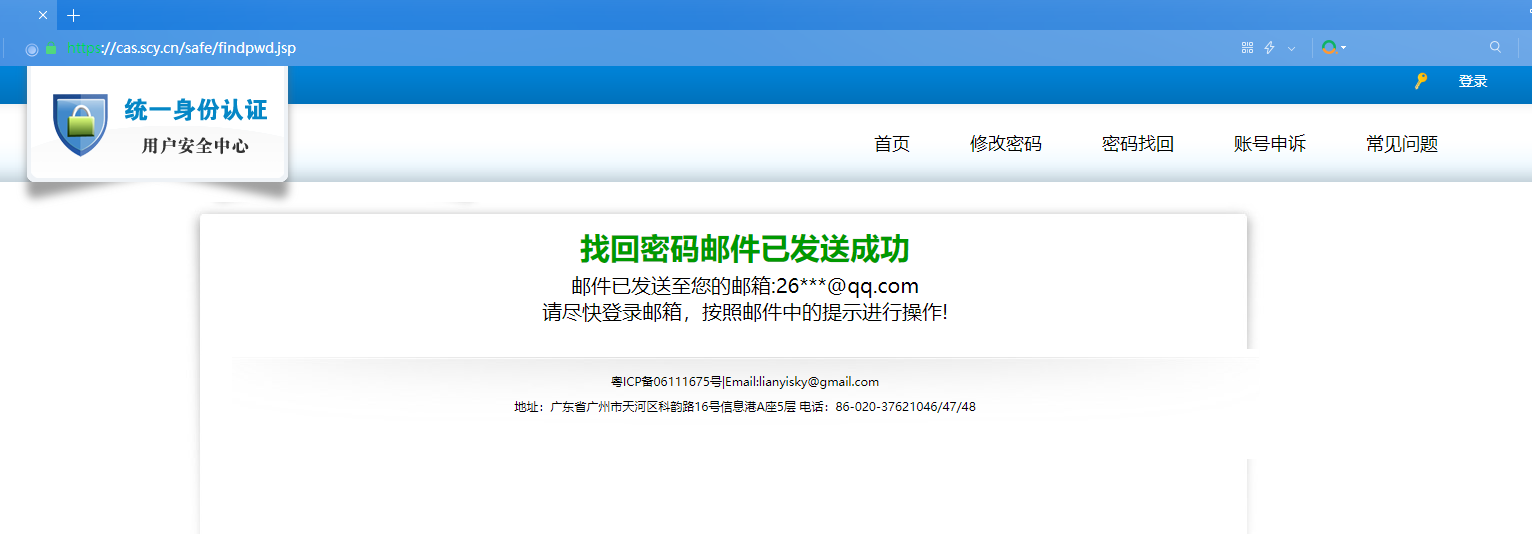Viewport: 1532px width, 534px height.
Task: Click the magnifier search icon
Action: (x=1495, y=47)
